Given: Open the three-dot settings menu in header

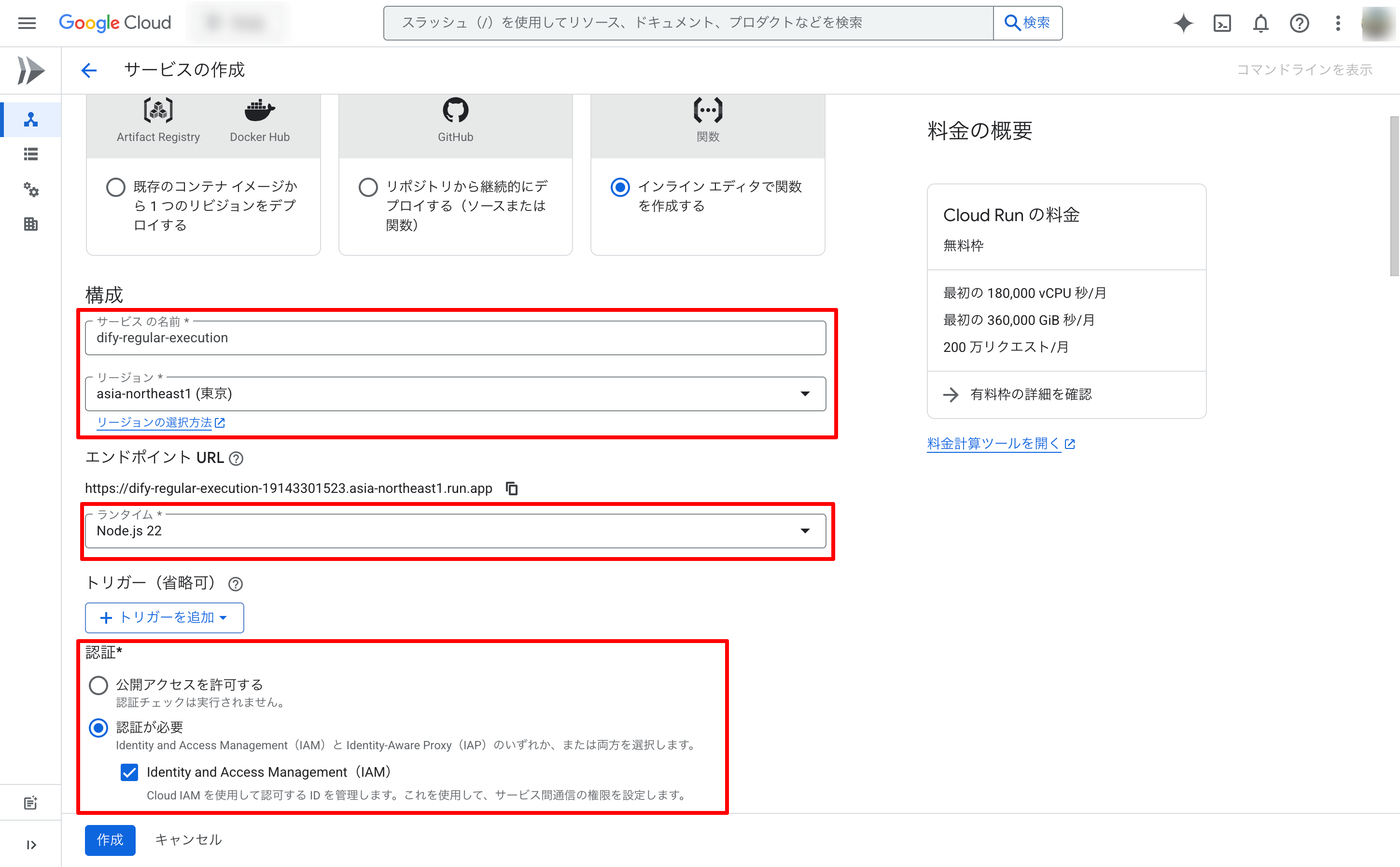Looking at the screenshot, I should tap(1338, 23).
